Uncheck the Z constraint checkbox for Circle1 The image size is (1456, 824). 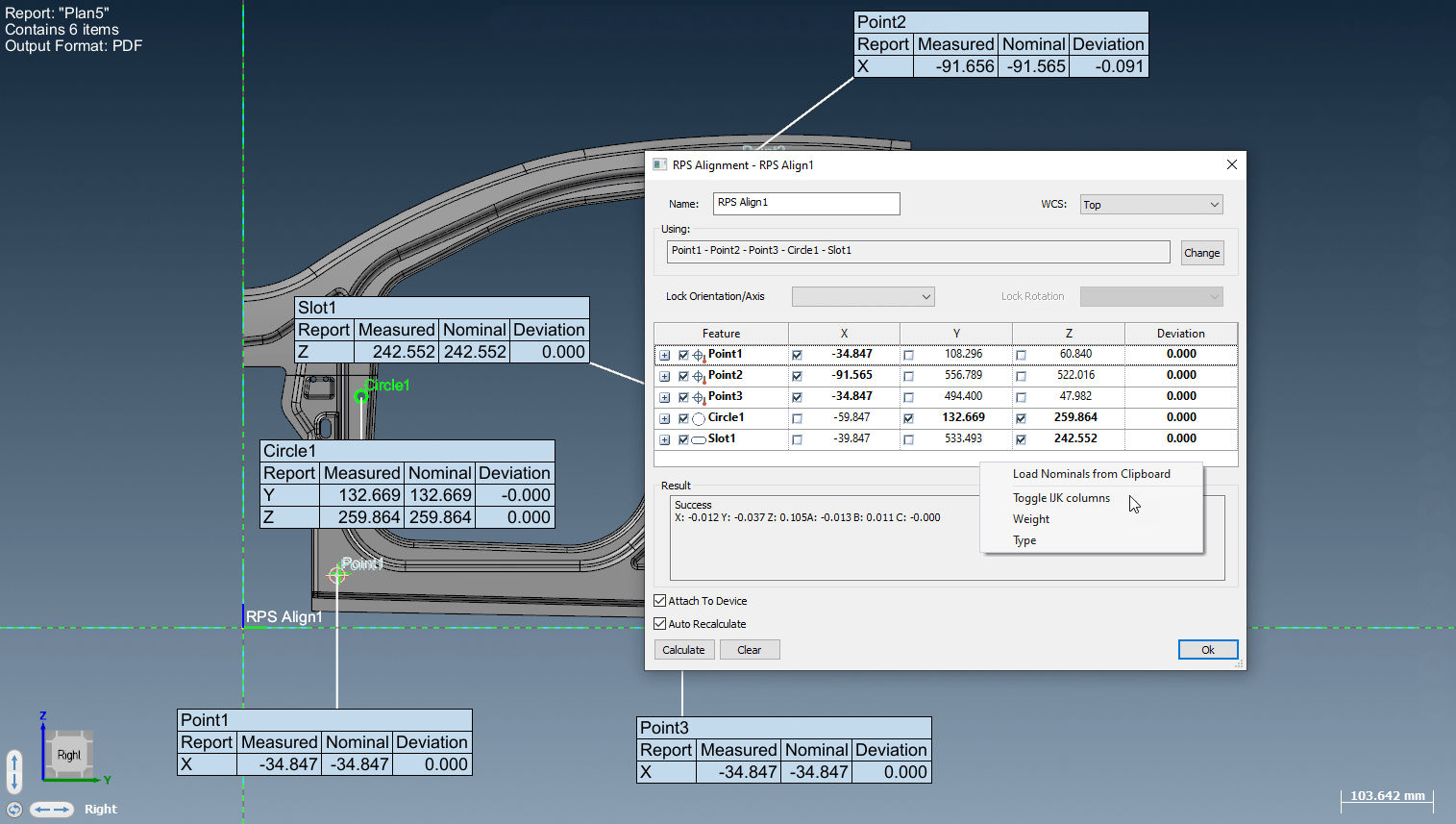[1021, 418]
